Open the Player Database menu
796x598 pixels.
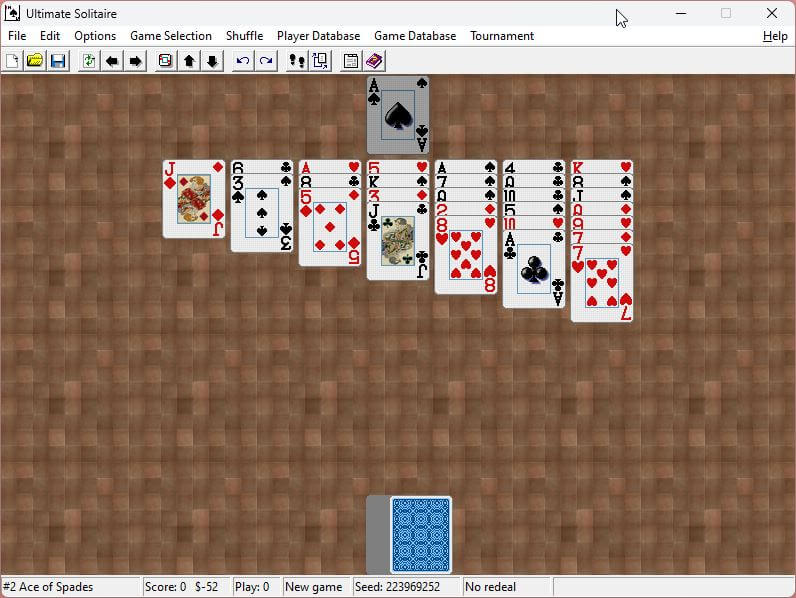point(318,36)
